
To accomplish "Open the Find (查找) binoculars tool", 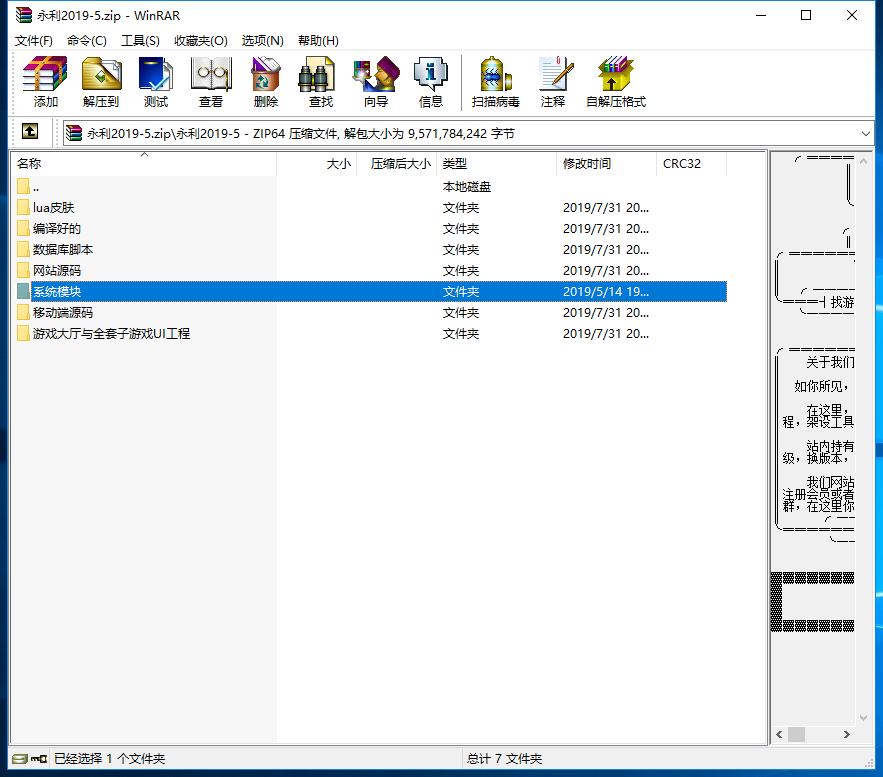I will [321, 82].
